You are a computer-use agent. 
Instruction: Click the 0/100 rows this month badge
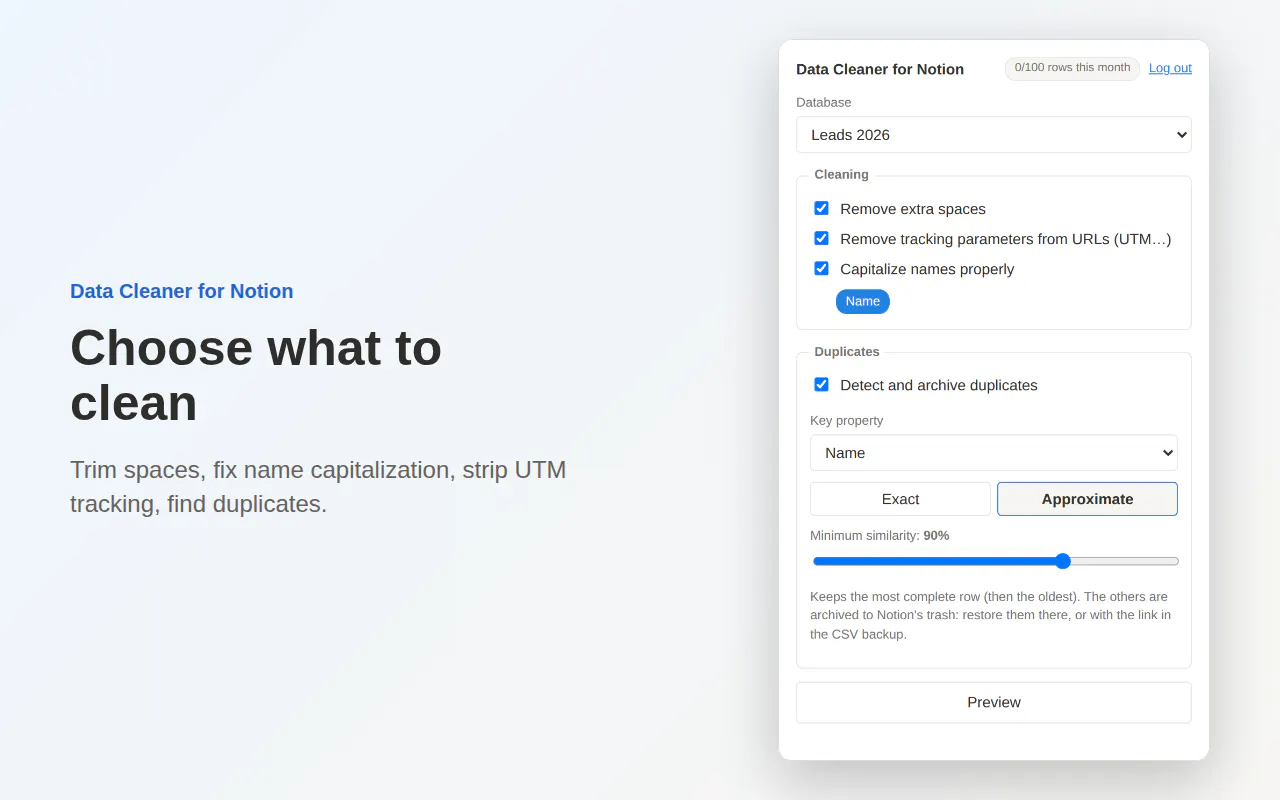point(1072,68)
